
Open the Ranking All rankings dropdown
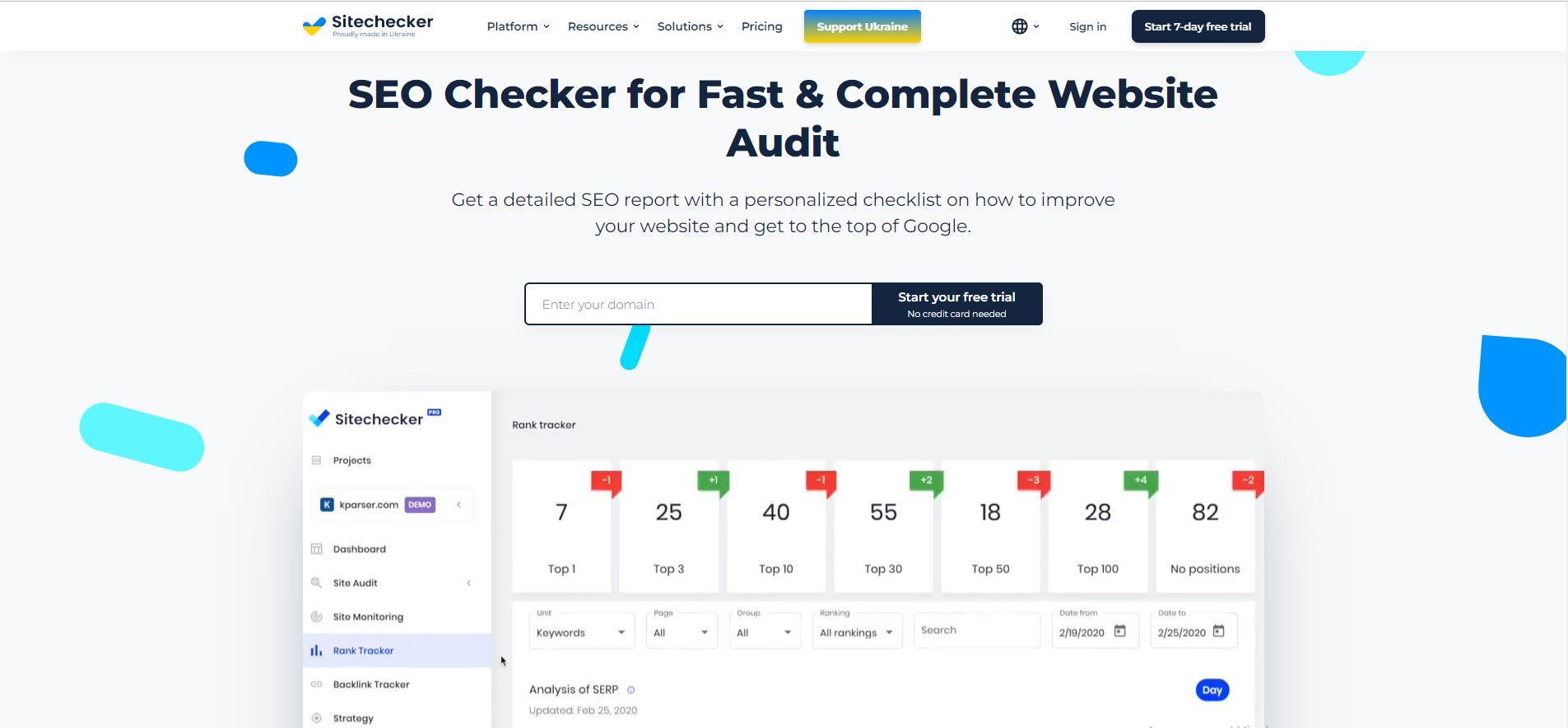pos(857,632)
